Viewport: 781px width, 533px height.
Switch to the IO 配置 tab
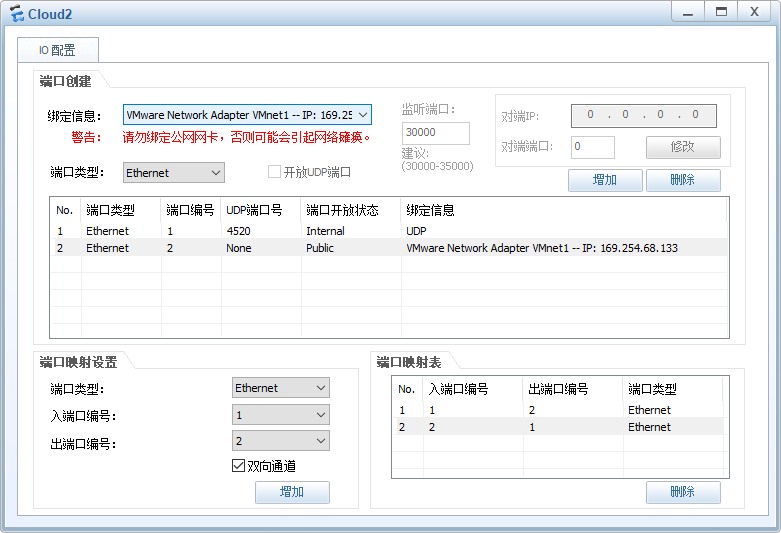point(58,50)
